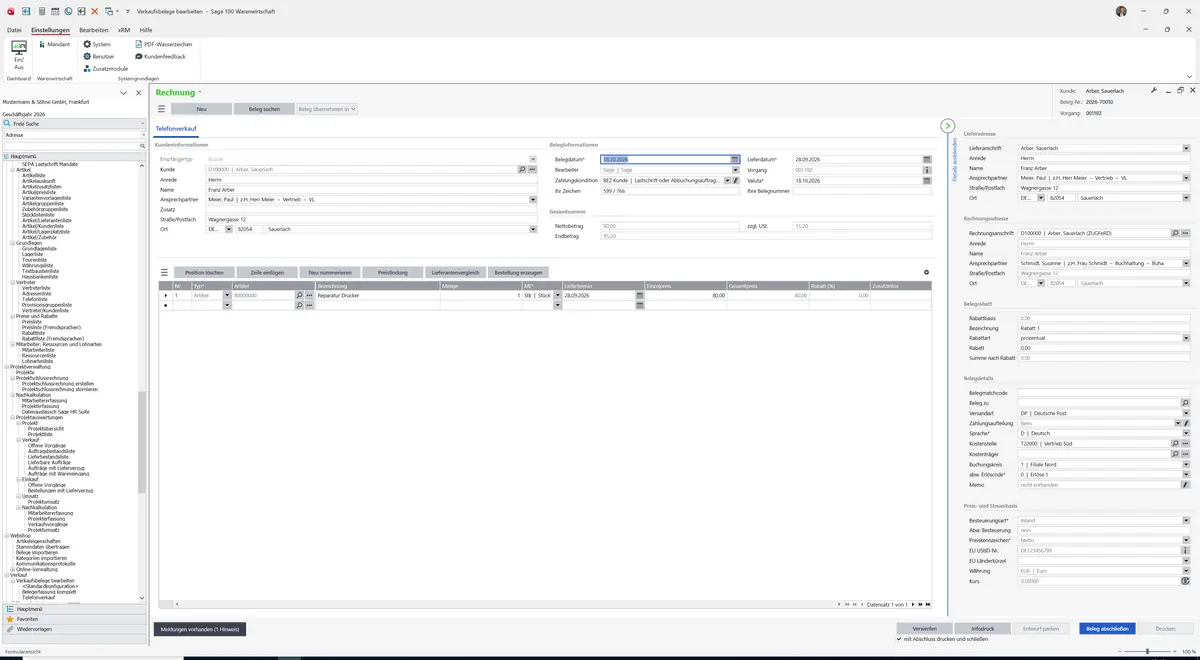The image size is (1200, 660).
Task: Click Preisfindung button
Action: coord(393,272)
